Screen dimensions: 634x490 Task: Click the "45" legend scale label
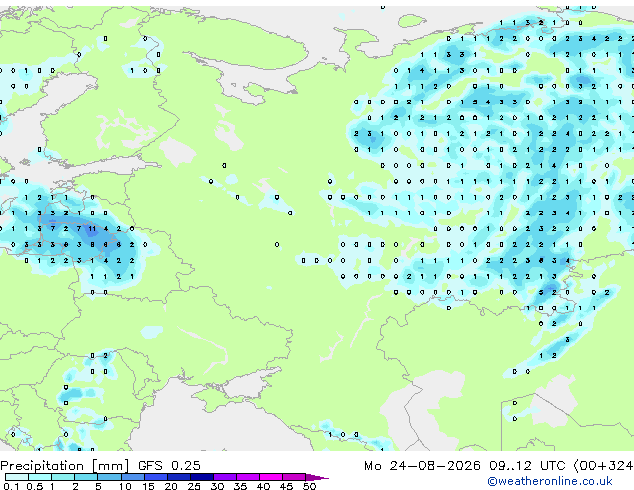286,486
